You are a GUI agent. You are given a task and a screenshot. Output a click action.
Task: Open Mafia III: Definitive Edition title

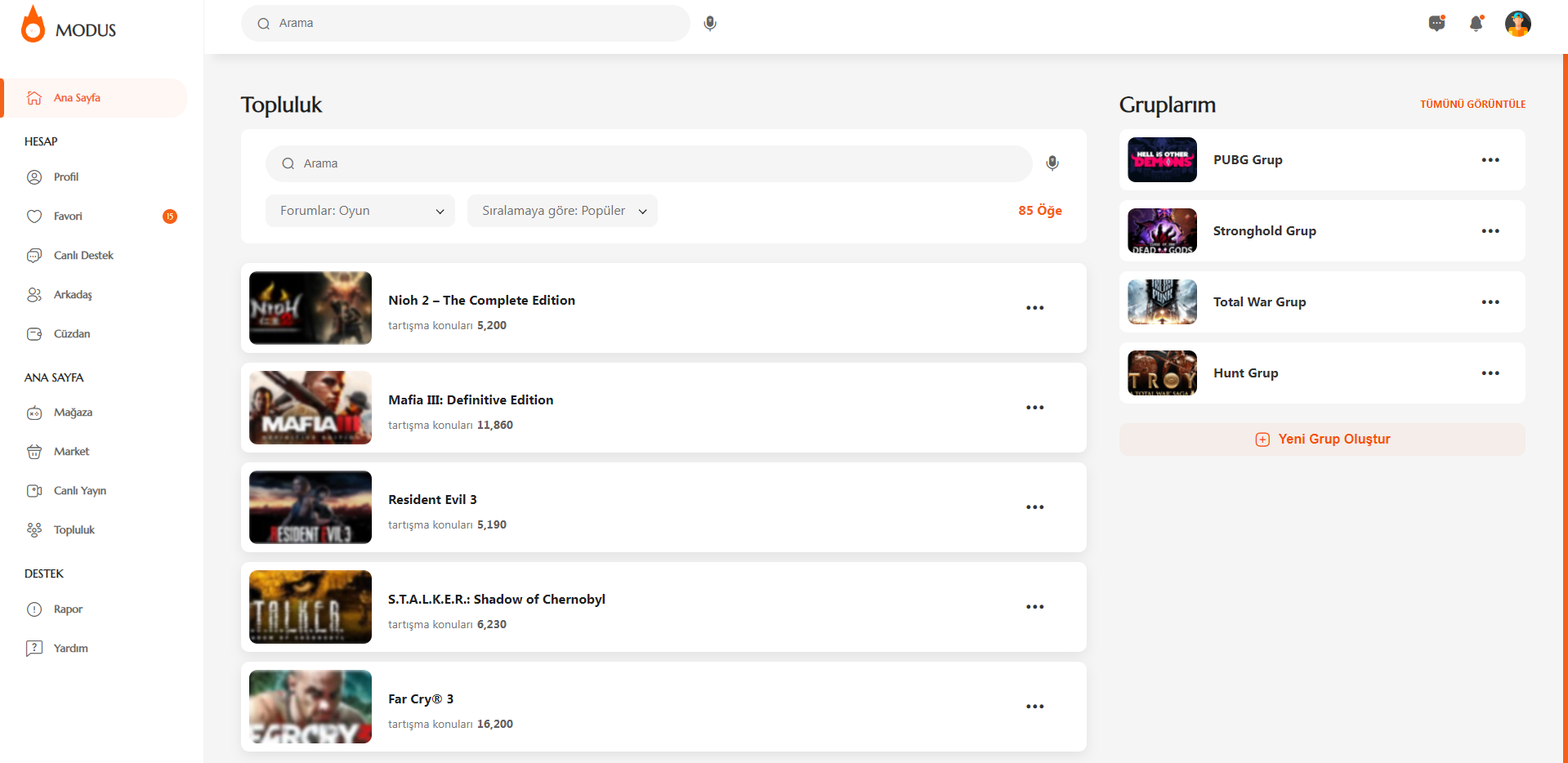471,400
